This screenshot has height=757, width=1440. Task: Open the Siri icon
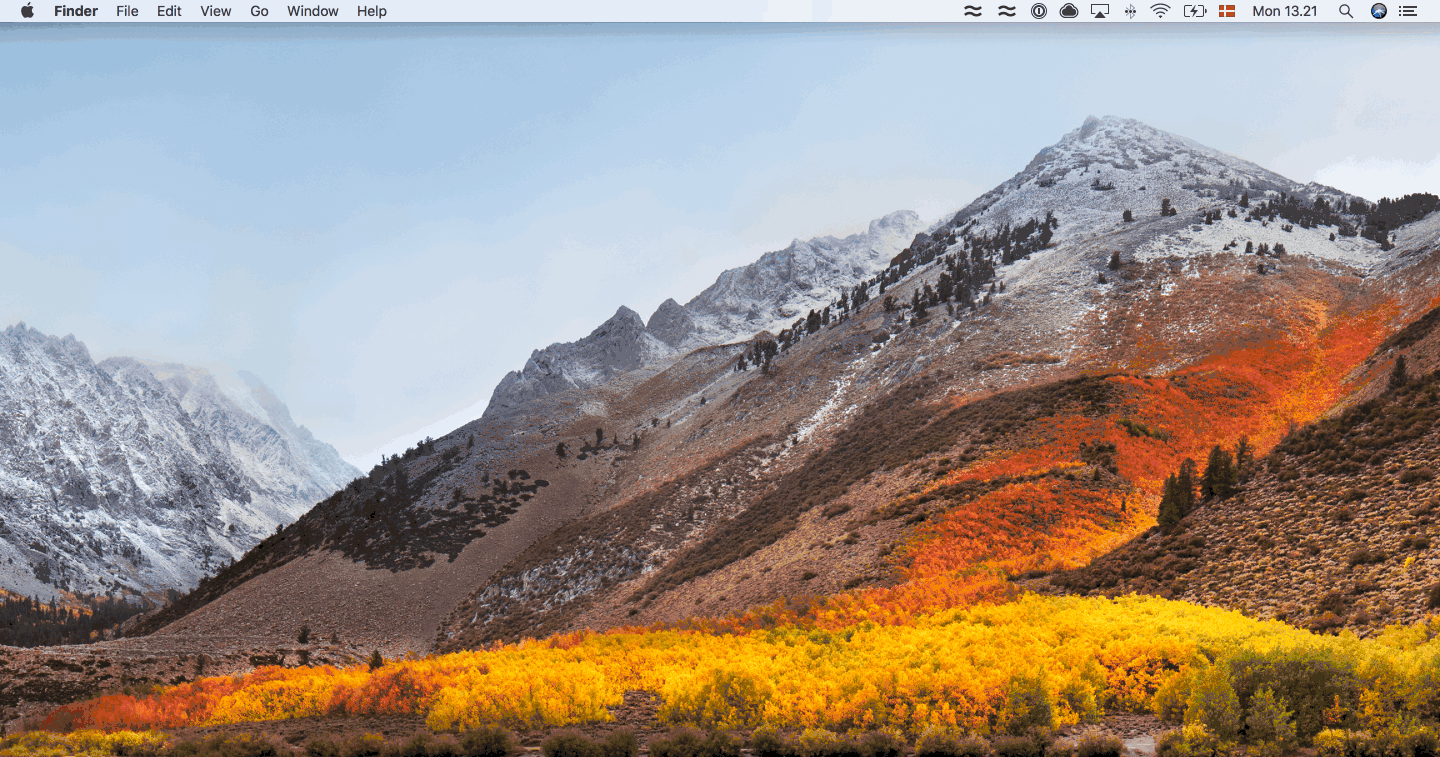point(1379,11)
